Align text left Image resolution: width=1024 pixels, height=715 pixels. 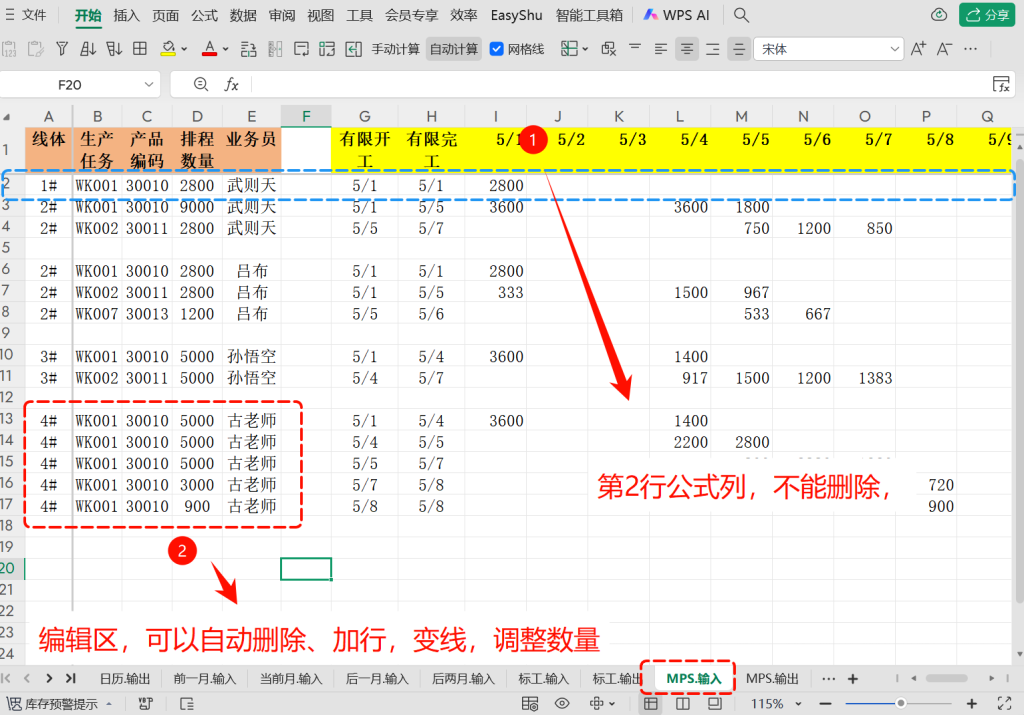coord(661,49)
